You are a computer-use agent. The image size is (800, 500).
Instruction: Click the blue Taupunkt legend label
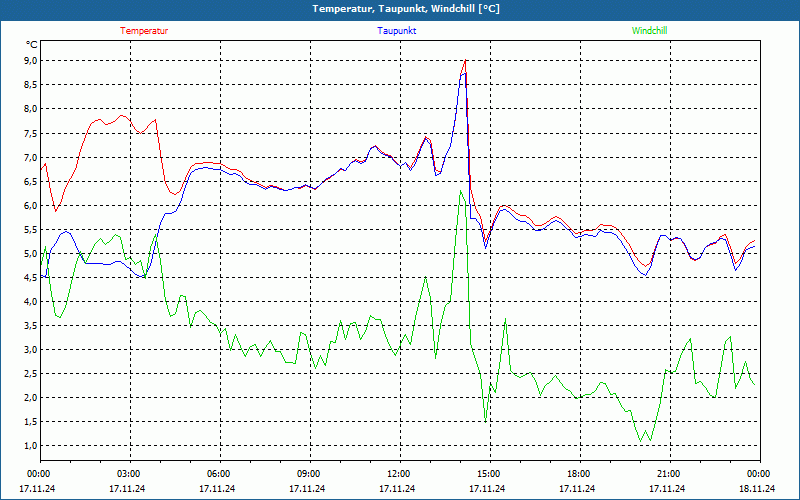point(396,31)
